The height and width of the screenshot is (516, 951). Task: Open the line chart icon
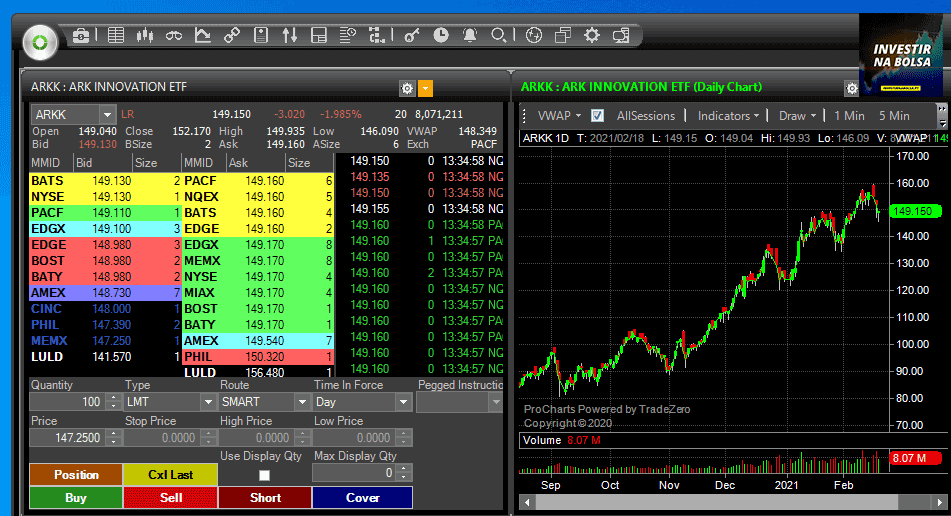(203, 35)
